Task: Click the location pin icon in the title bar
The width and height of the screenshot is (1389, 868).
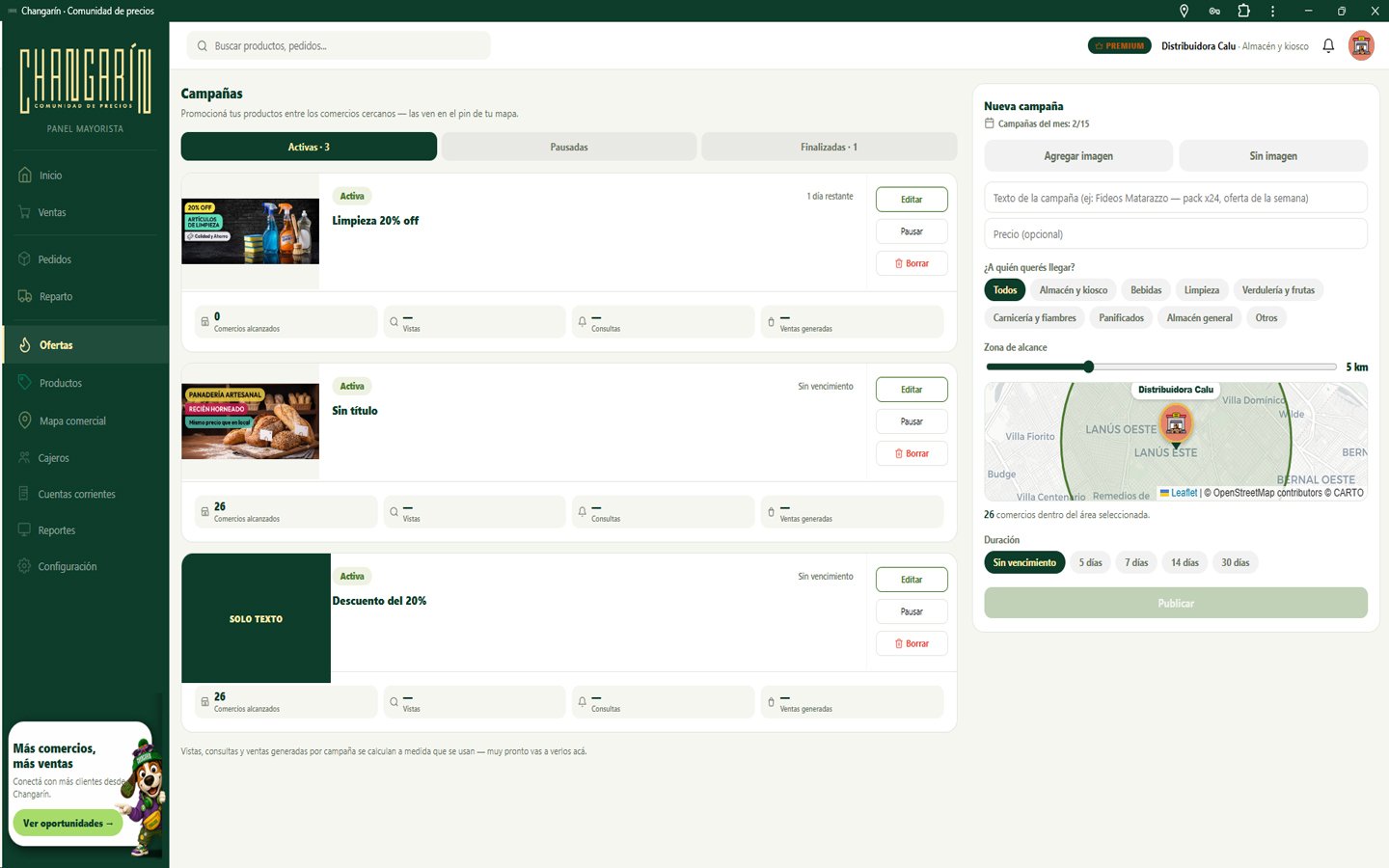Action: [x=1184, y=11]
